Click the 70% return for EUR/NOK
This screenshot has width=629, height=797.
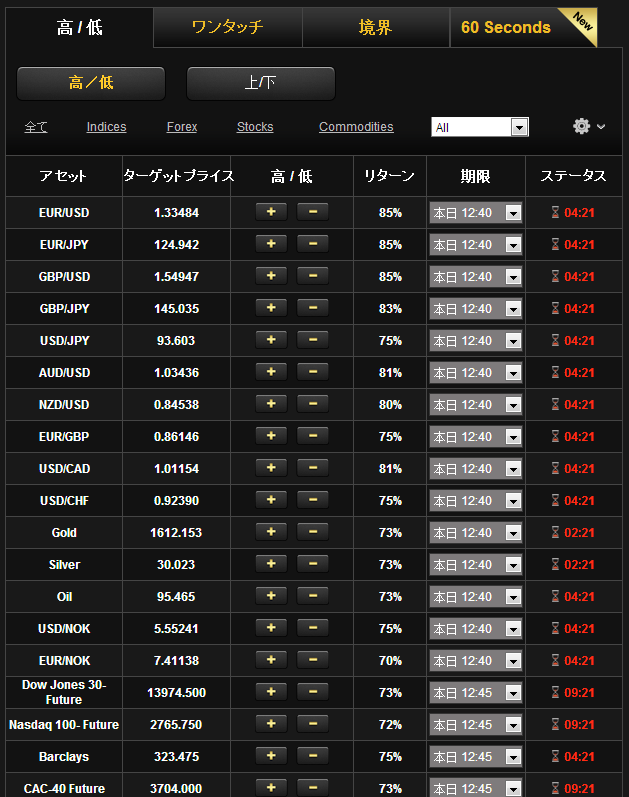390,661
